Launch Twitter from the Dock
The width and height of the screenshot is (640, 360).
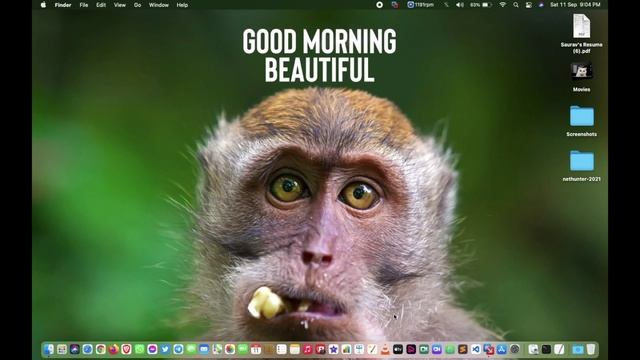pos(165,349)
